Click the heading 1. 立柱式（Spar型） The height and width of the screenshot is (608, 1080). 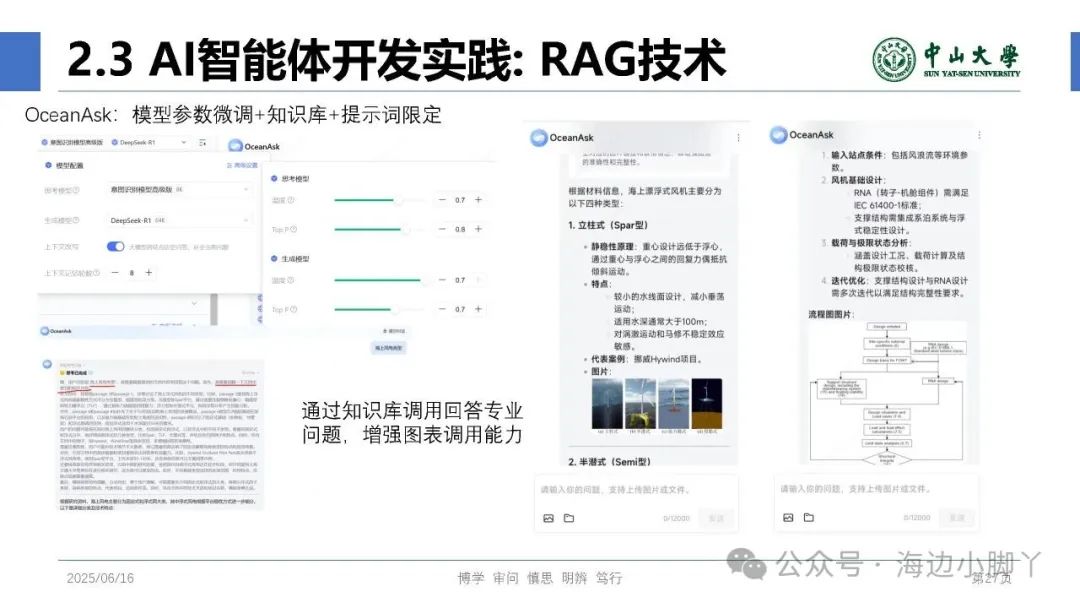coord(608,225)
